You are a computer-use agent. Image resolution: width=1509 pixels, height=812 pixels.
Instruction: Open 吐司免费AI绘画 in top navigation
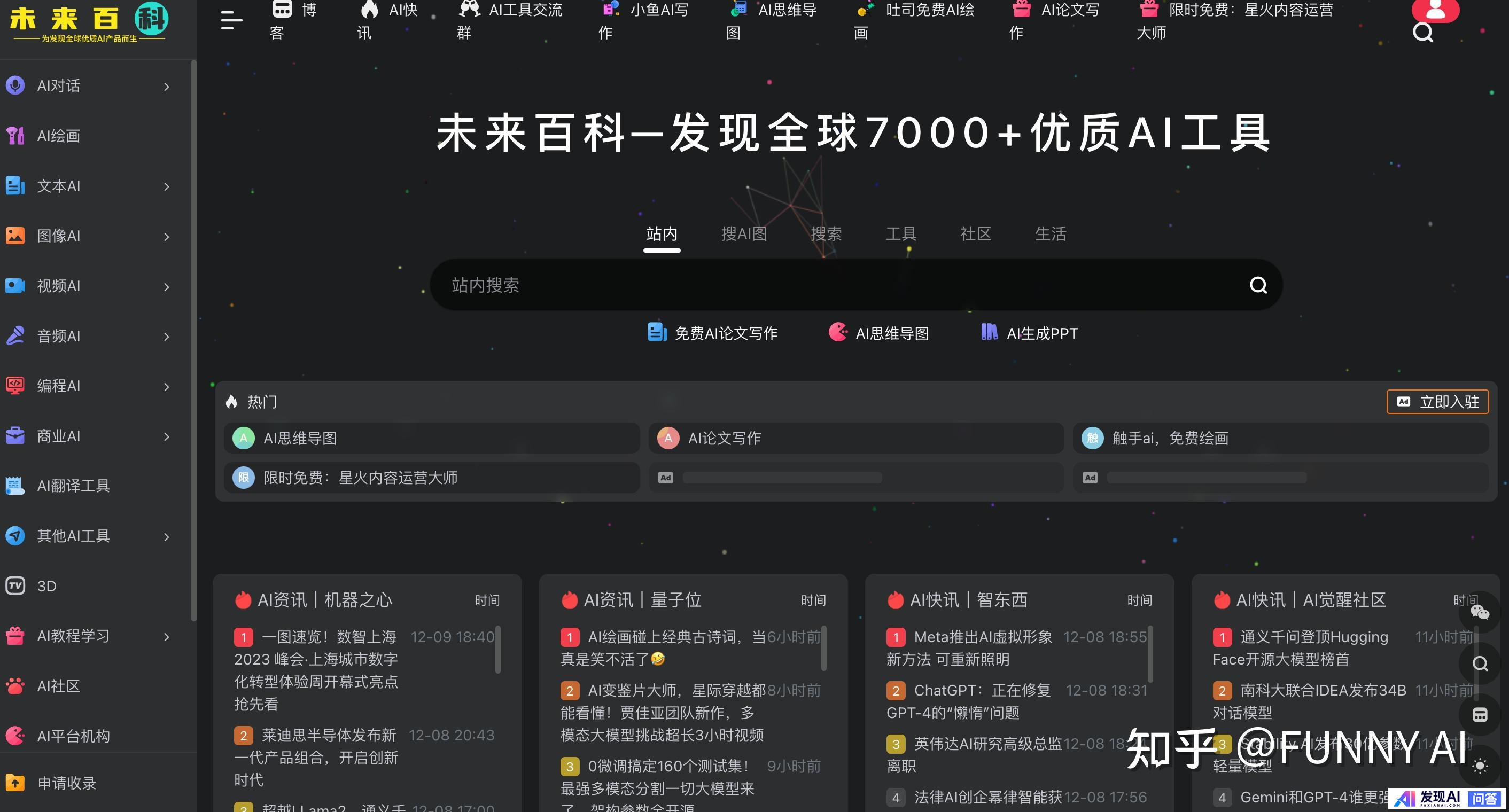click(915, 20)
